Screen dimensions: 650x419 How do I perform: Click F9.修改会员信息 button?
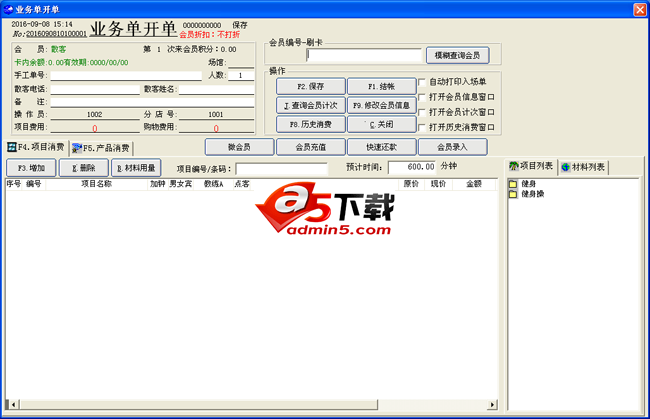click(x=382, y=105)
